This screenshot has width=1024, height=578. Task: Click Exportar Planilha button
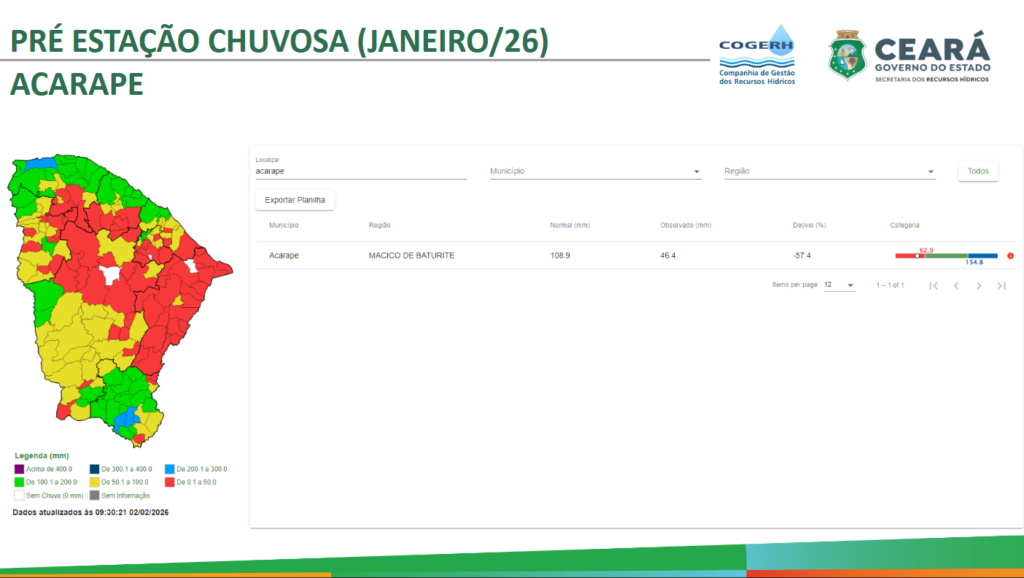click(295, 200)
